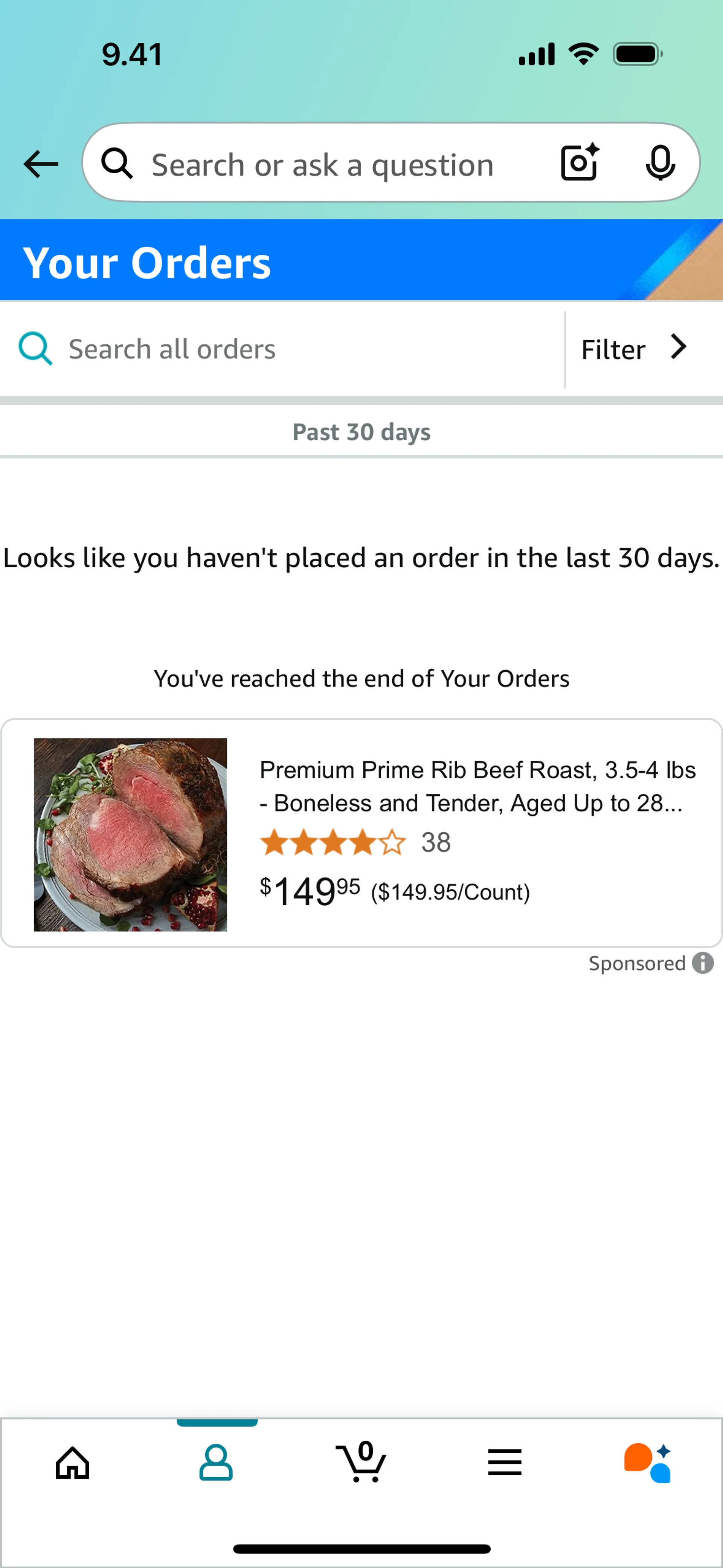This screenshot has height=1568, width=723.
Task: Click the star rating of the roast
Action: [x=332, y=842]
